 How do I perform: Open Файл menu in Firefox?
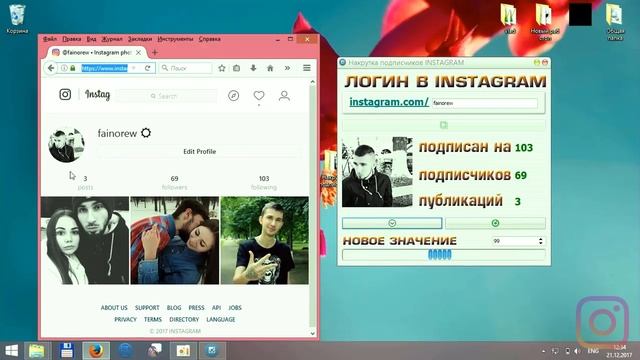[x=50, y=39]
